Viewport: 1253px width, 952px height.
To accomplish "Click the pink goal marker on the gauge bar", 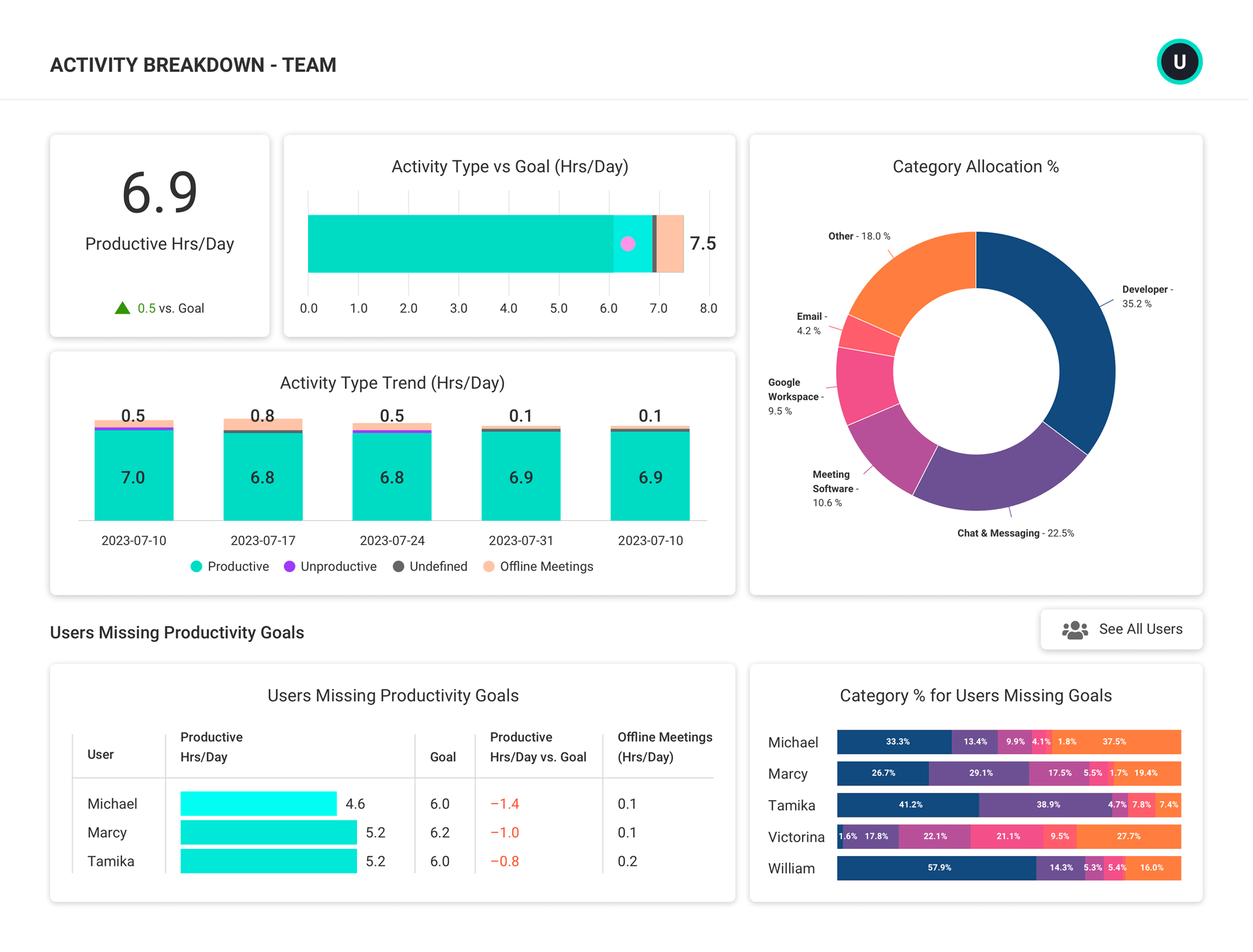I will point(628,244).
